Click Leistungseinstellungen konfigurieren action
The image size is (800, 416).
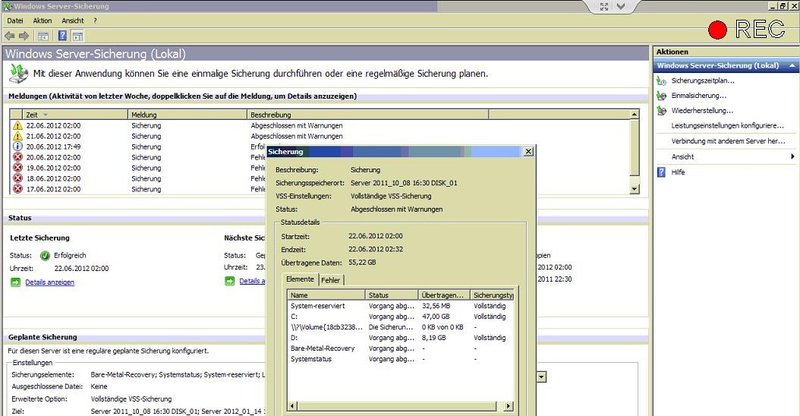pyautogui.click(x=728, y=126)
